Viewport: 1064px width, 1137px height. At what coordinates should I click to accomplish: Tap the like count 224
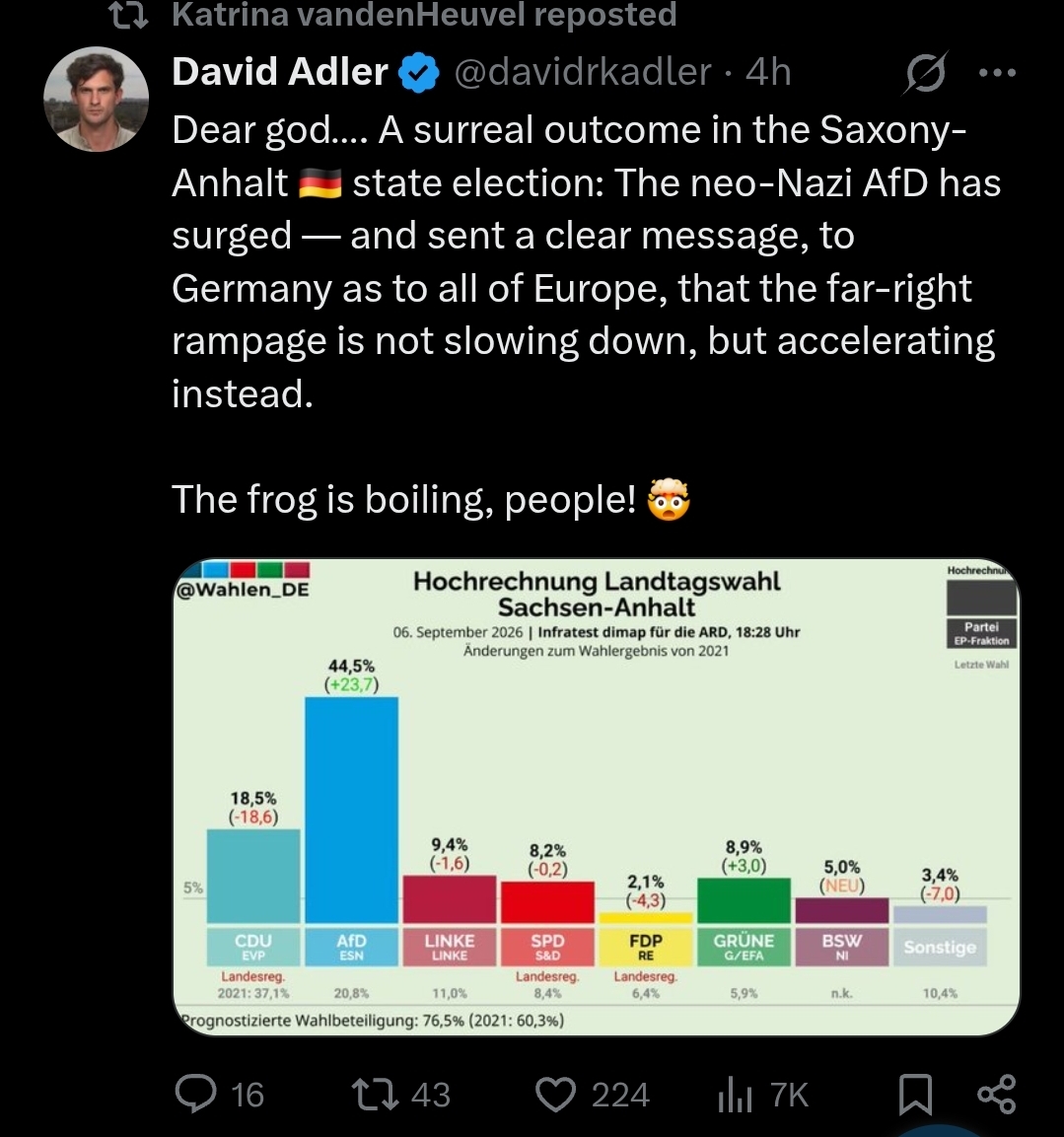click(620, 1095)
